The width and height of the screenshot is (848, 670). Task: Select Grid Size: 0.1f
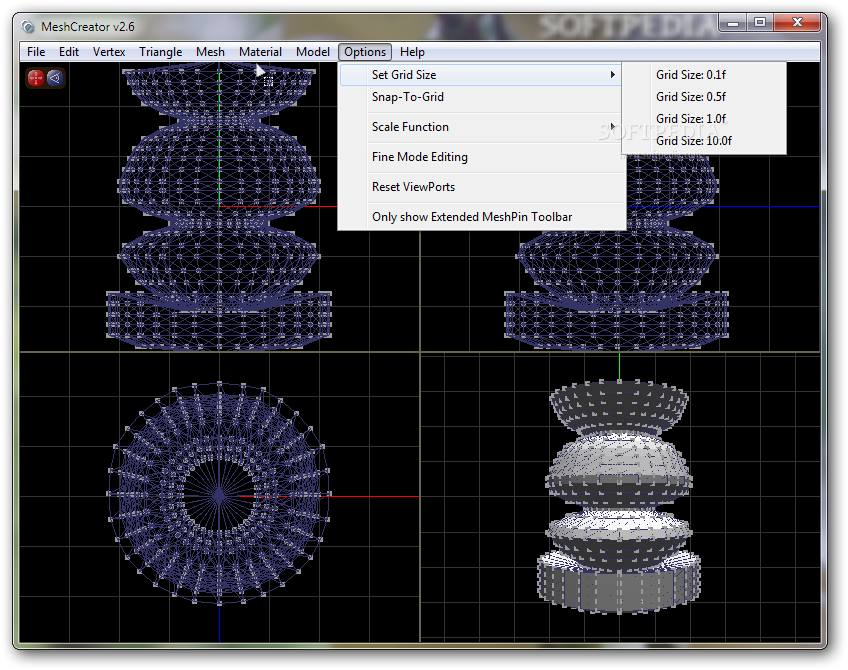tap(704, 75)
